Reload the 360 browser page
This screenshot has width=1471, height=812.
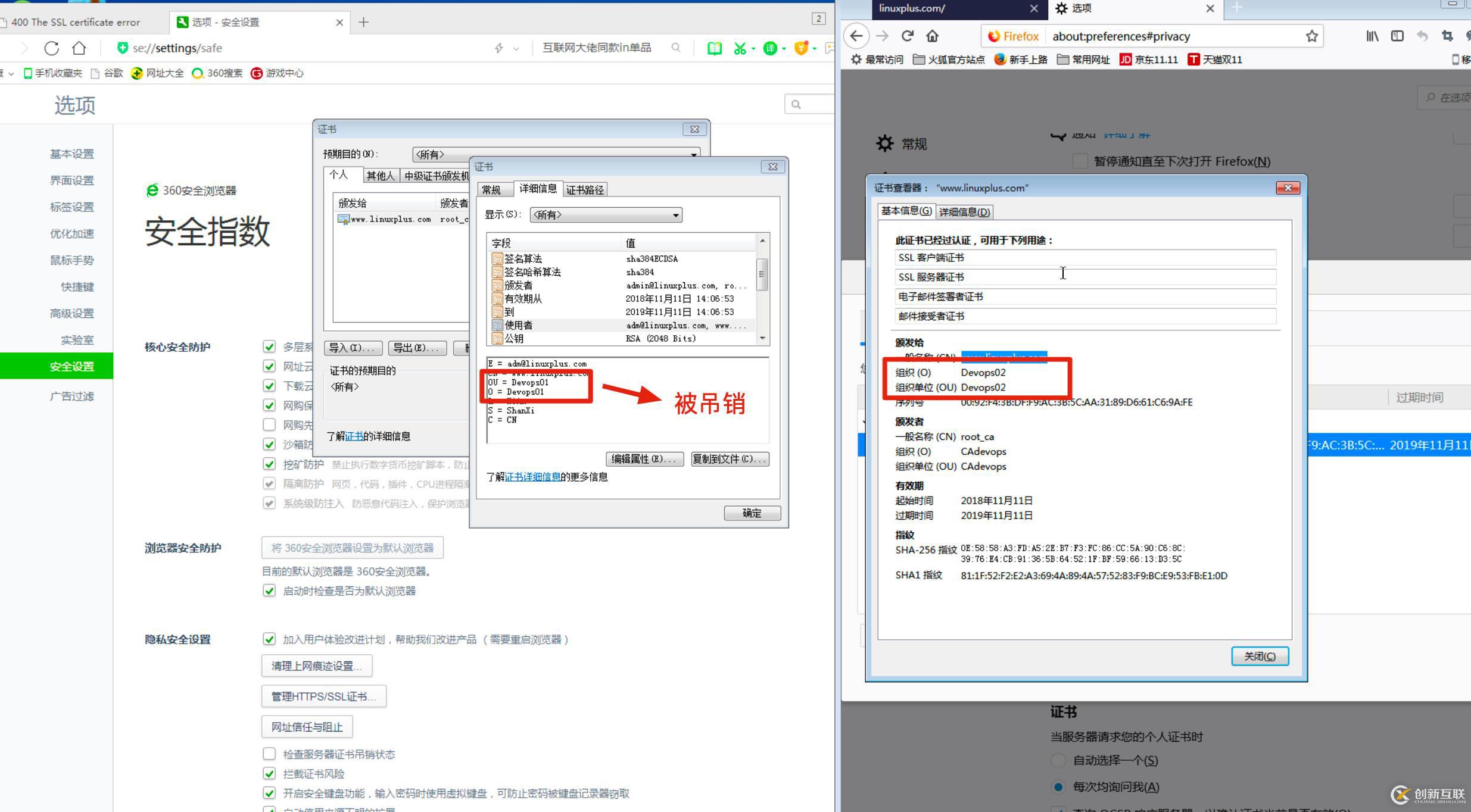(x=51, y=48)
